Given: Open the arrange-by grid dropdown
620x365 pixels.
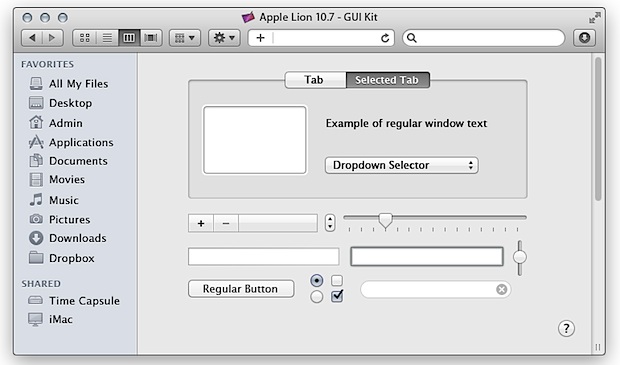Looking at the screenshot, I should click(185, 38).
